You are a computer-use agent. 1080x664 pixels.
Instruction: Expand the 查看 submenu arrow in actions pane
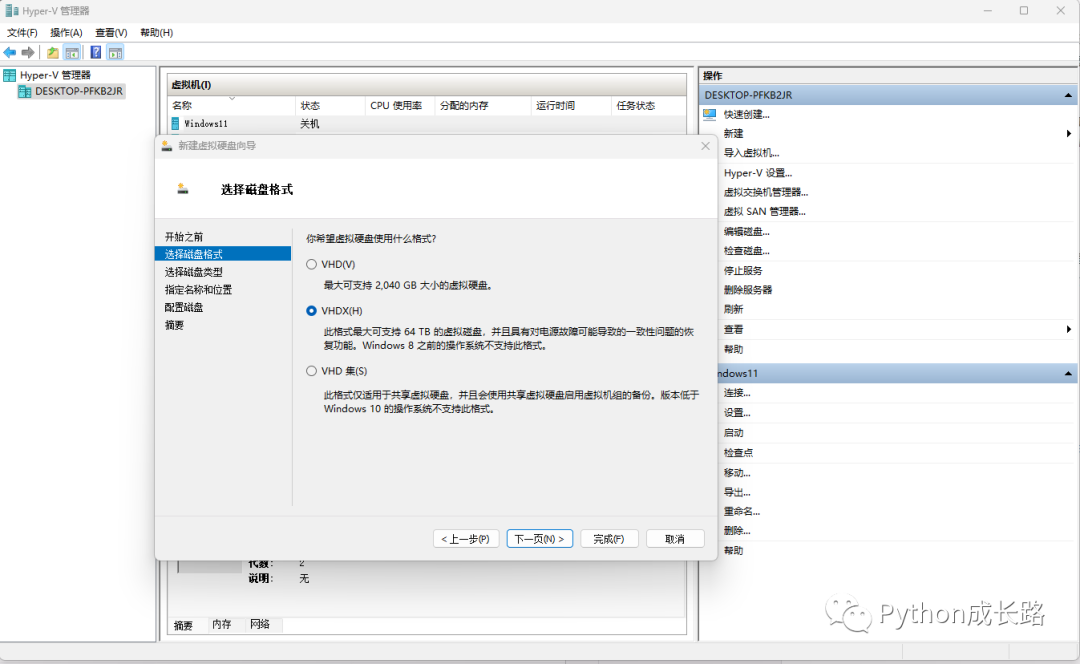tap(1069, 329)
